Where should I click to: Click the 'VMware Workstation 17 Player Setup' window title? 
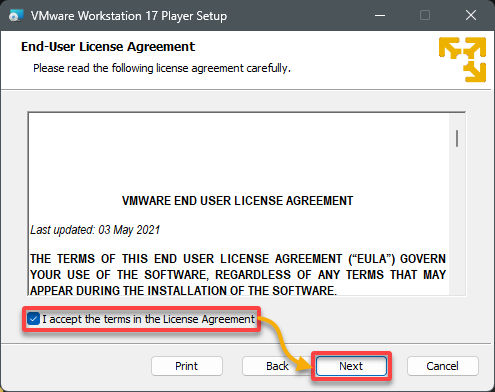(129, 16)
